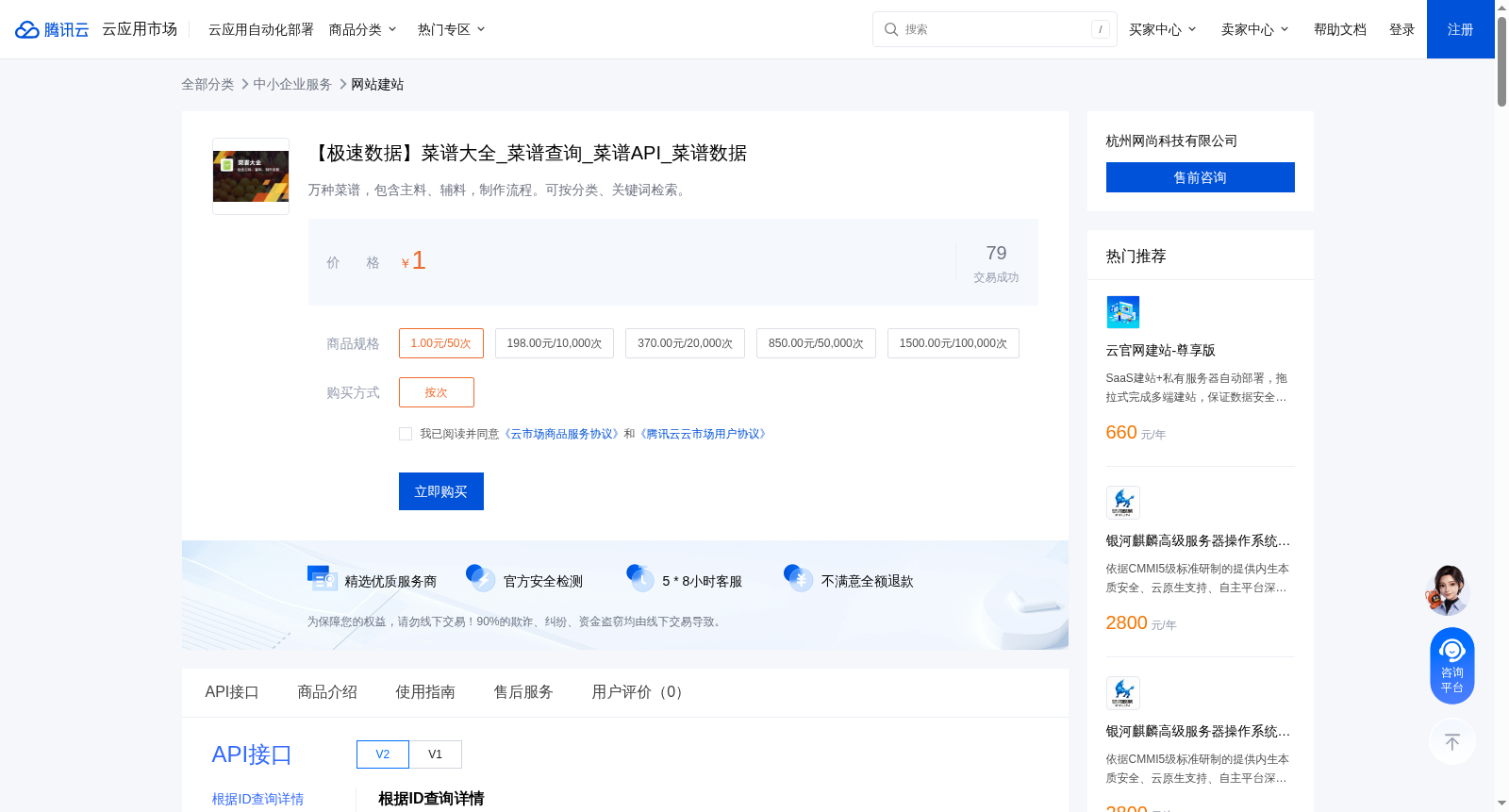Screen dimensions: 1509x812
Task: Click the customer service avatar icon
Action: pyautogui.click(x=1448, y=589)
